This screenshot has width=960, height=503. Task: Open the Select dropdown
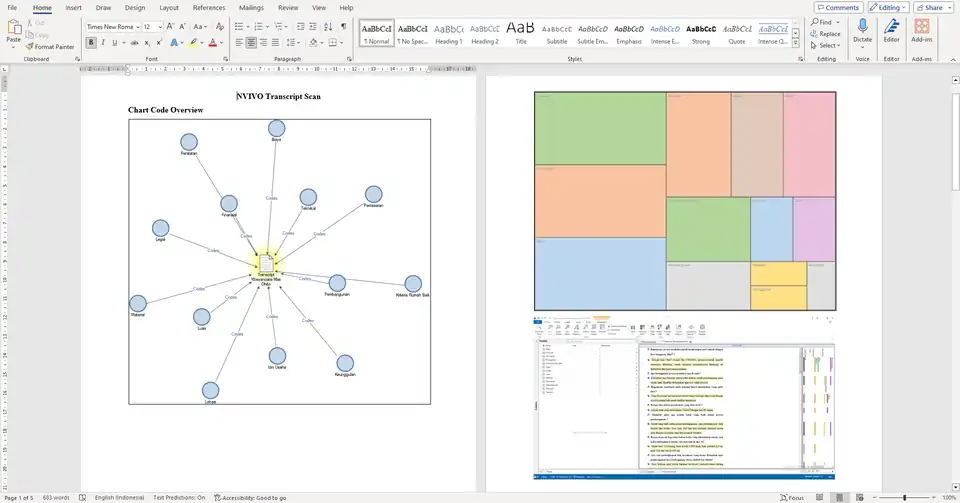point(825,45)
